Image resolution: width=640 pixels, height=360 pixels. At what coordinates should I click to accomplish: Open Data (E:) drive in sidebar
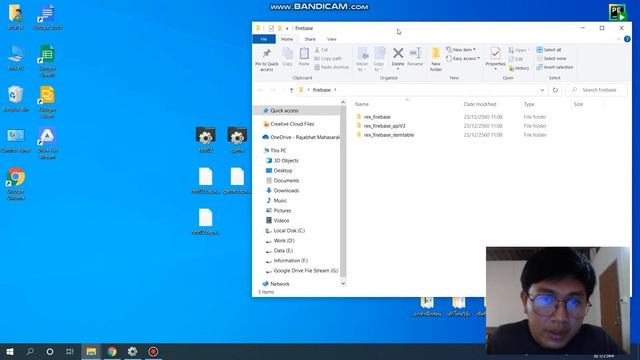[283, 250]
